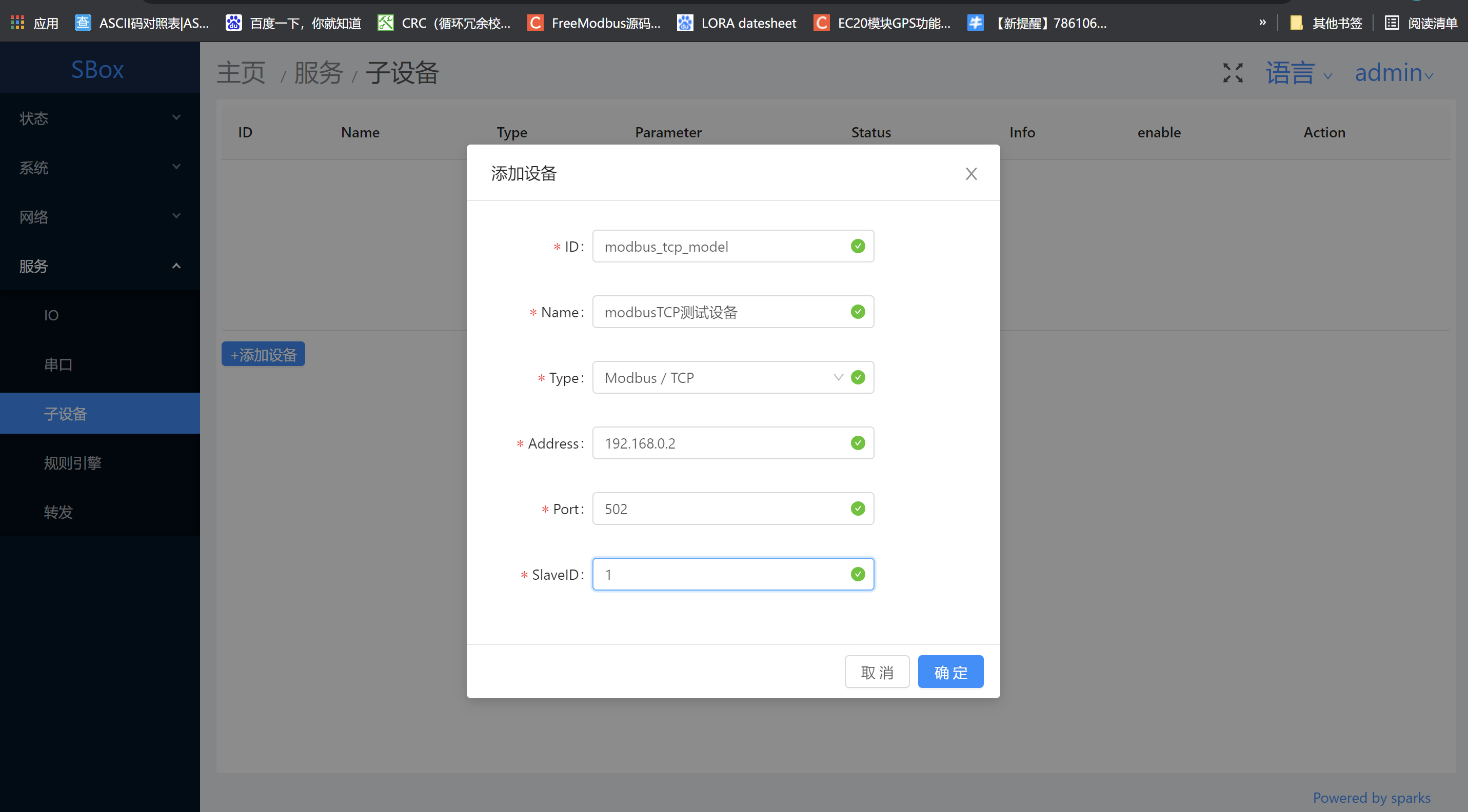Click the green check in Type field
The width and height of the screenshot is (1468, 812).
pyautogui.click(x=858, y=377)
